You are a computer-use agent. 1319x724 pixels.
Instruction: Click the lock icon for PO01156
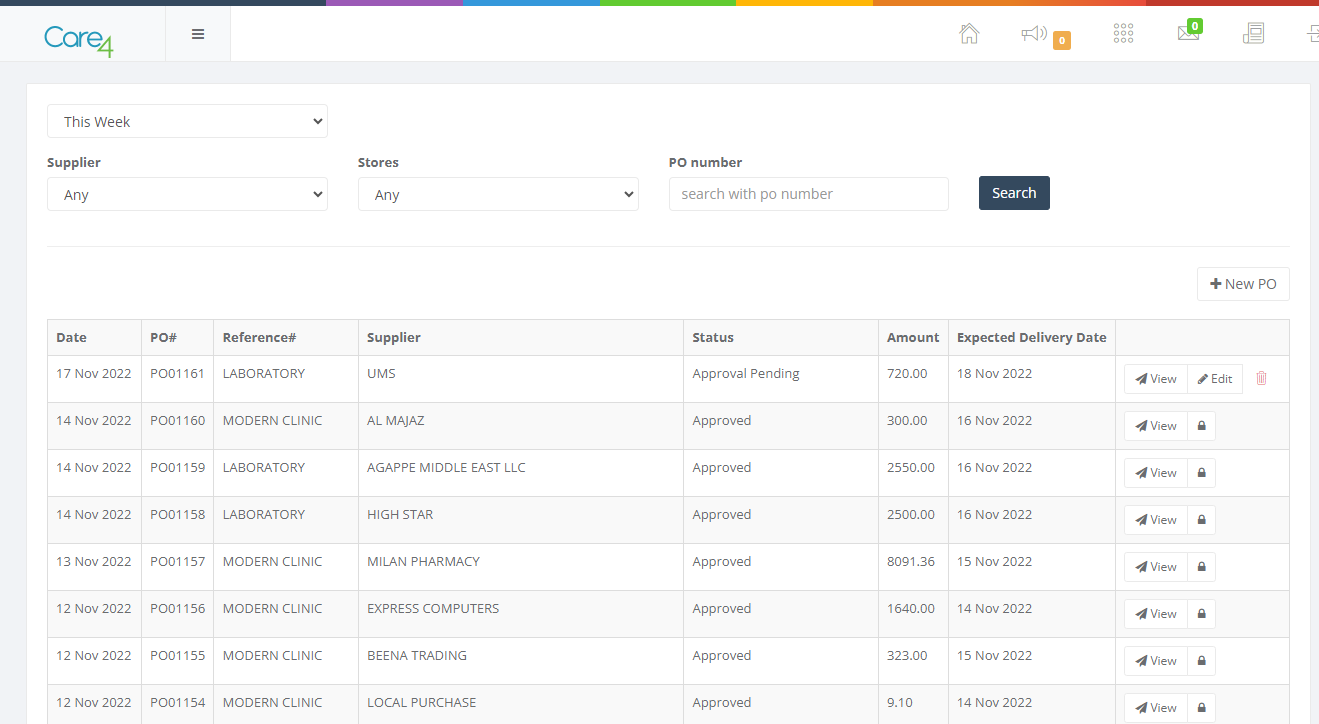(1201, 614)
